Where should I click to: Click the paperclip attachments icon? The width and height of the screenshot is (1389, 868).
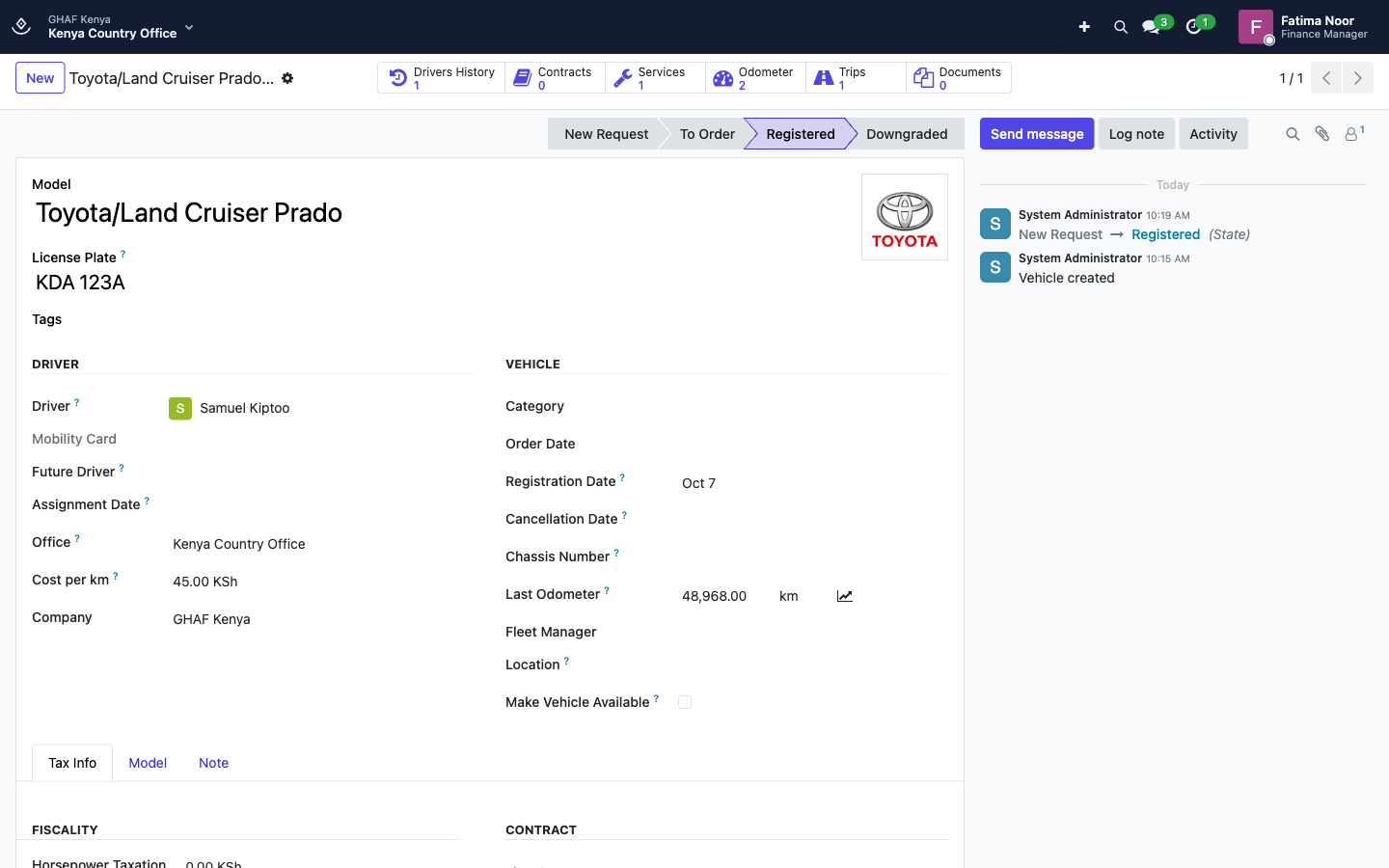tap(1322, 134)
